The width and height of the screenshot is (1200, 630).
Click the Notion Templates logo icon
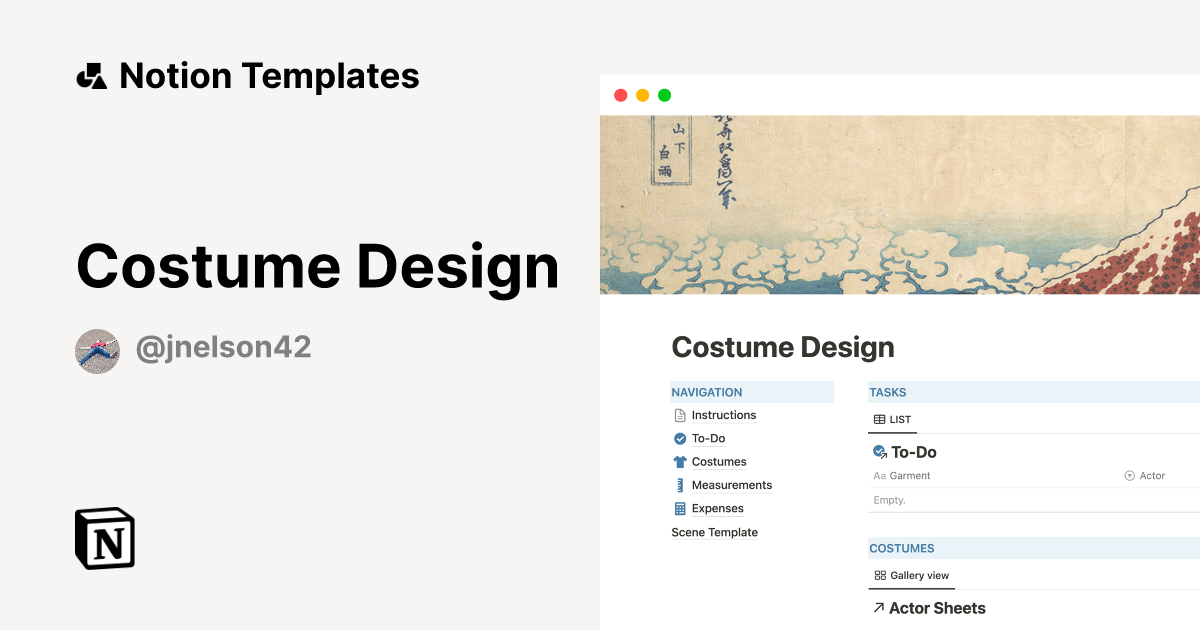(x=91, y=74)
